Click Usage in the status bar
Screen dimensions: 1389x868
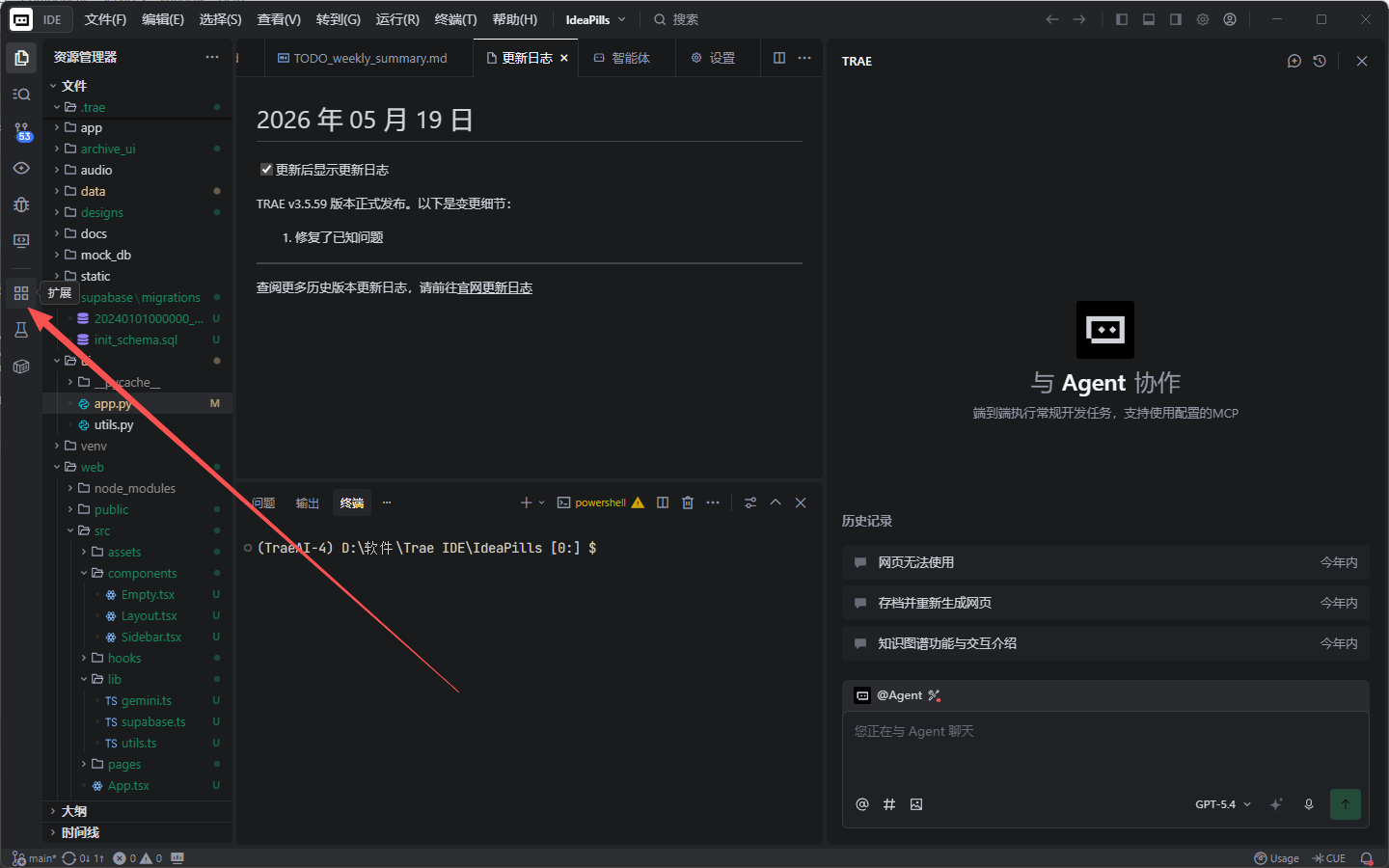(x=1276, y=858)
